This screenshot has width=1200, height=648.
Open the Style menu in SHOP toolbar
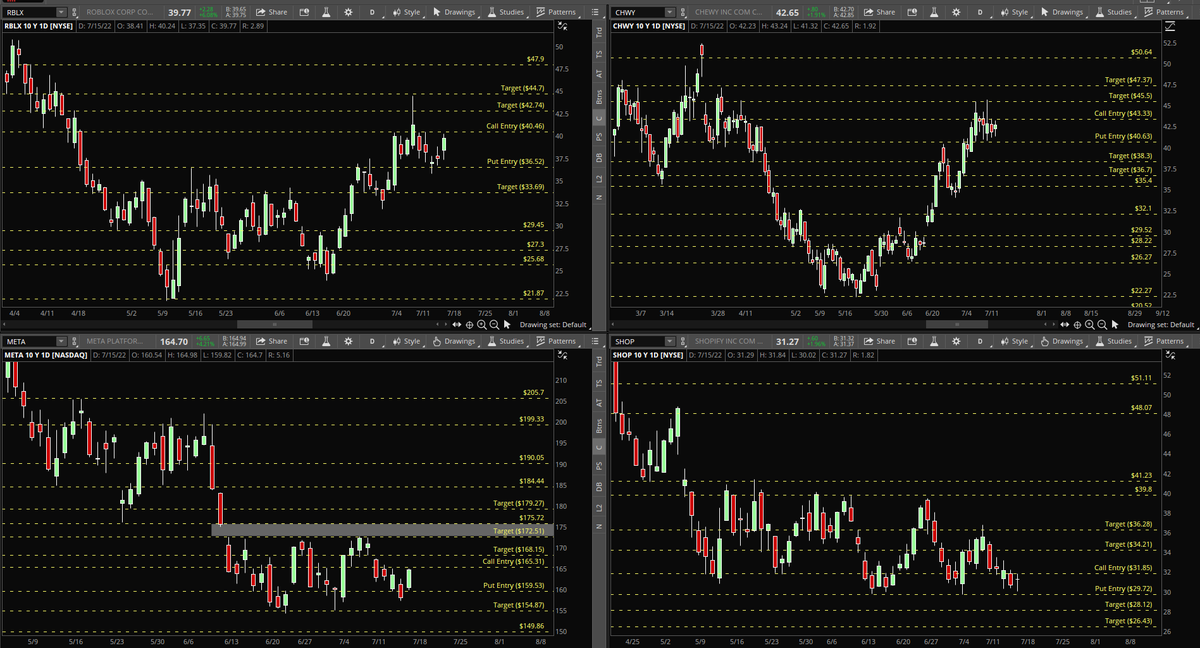1013,341
